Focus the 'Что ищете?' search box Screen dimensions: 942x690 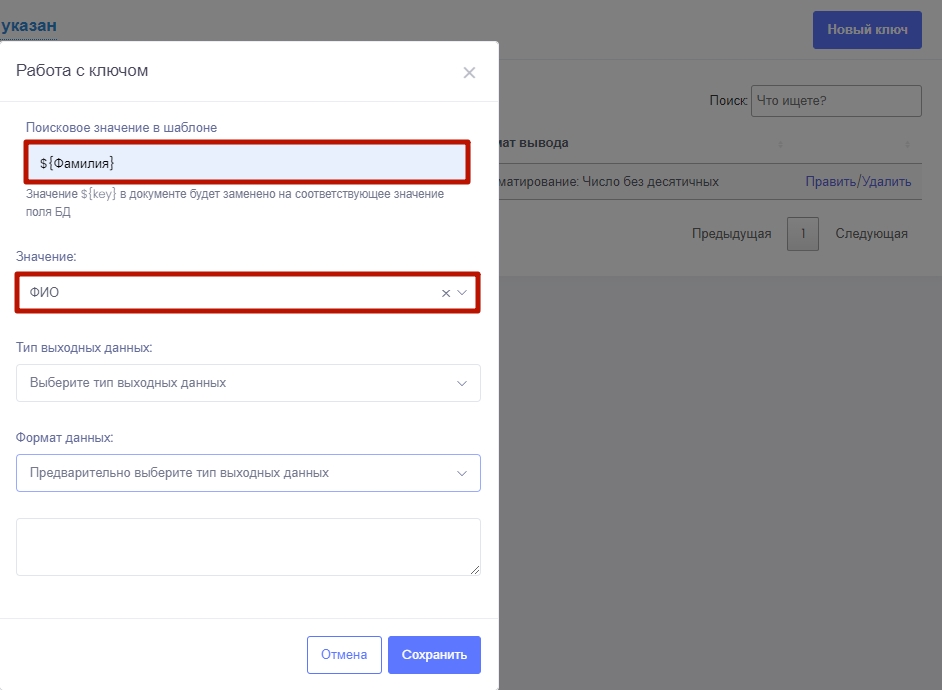tap(835, 101)
